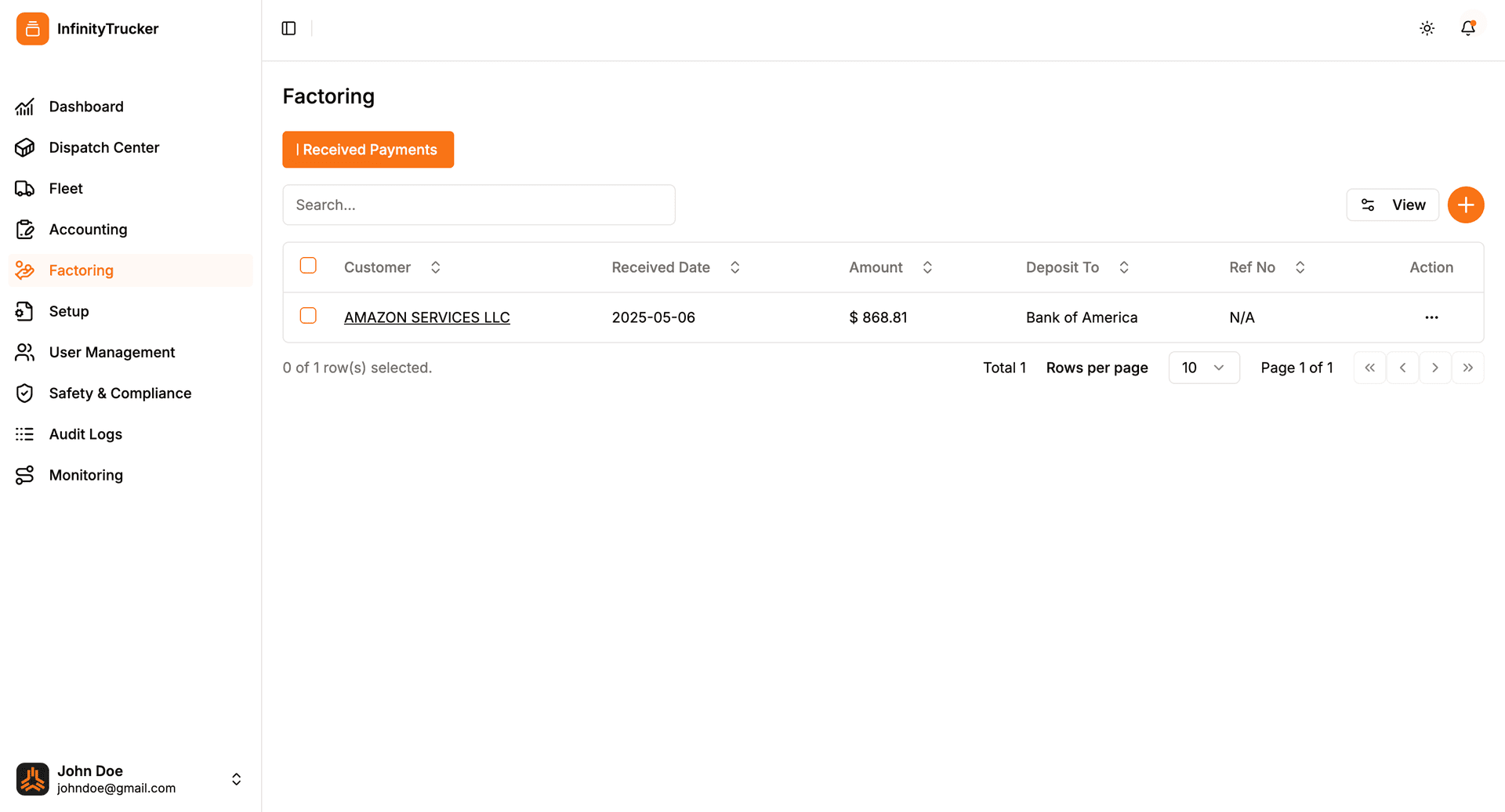
Task: Open the Rows per page dropdown
Action: [1204, 367]
